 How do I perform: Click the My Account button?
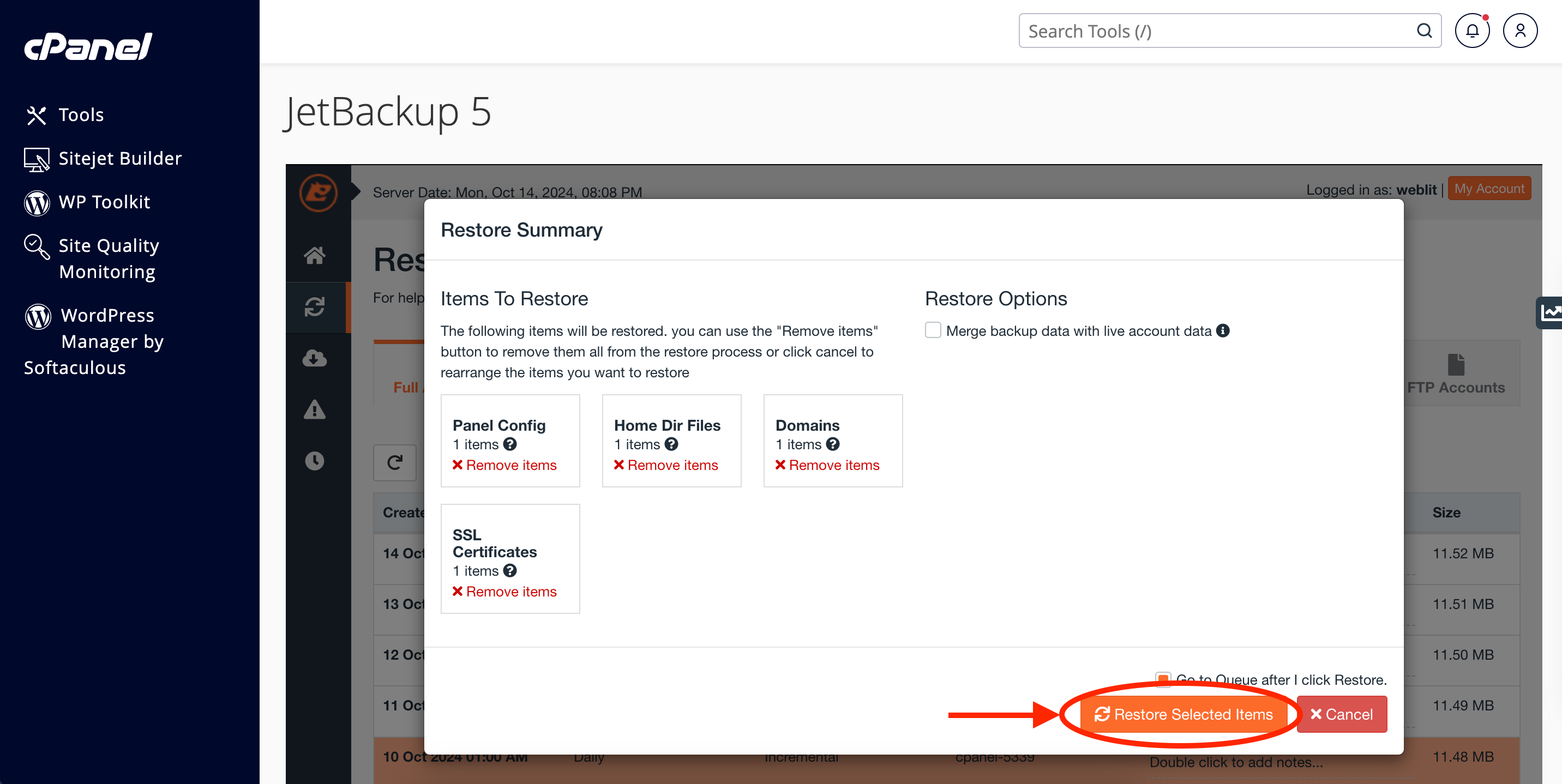click(1489, 189)
